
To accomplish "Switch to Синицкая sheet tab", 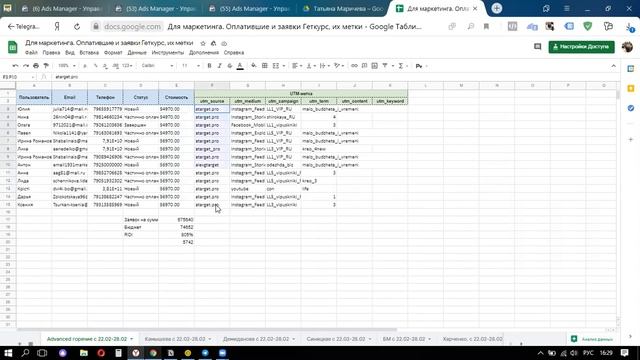I will pos(339,339).
